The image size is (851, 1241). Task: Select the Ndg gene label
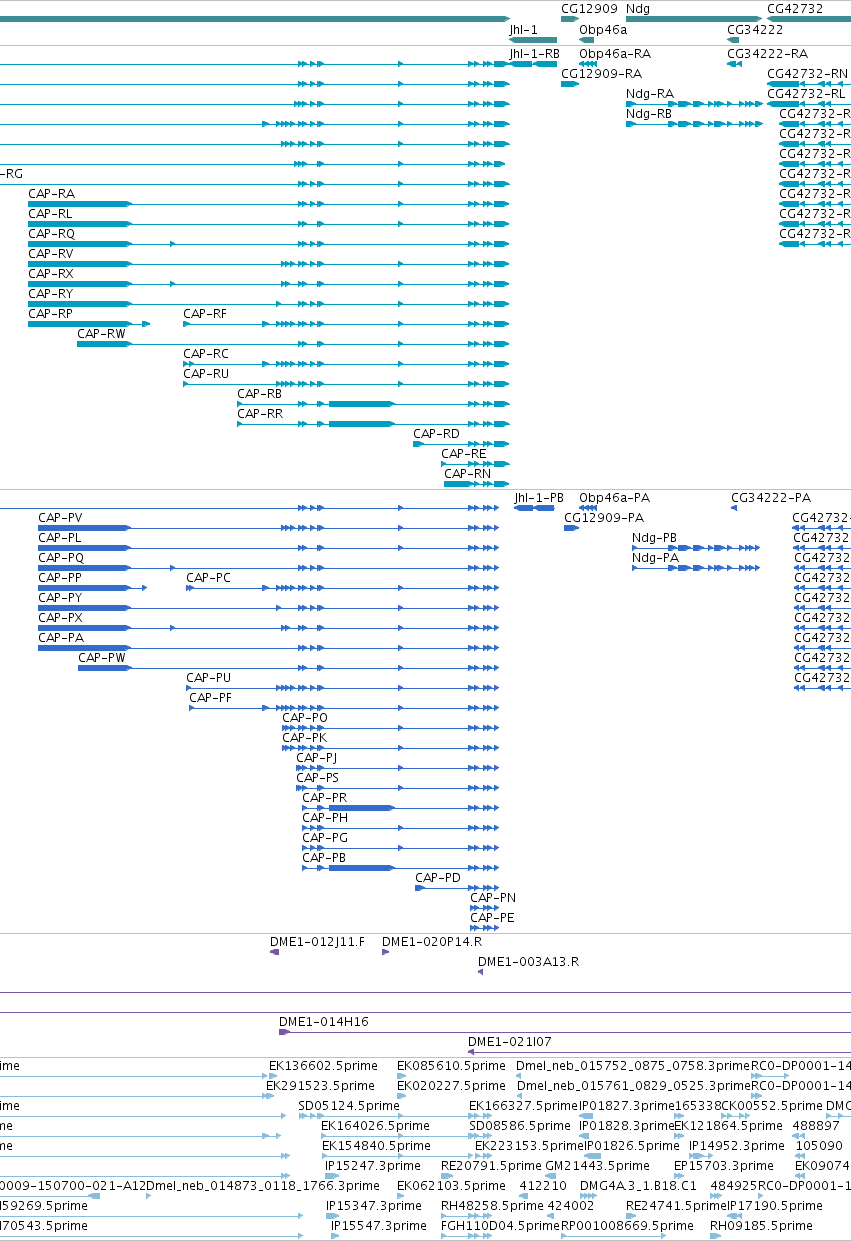638,9
